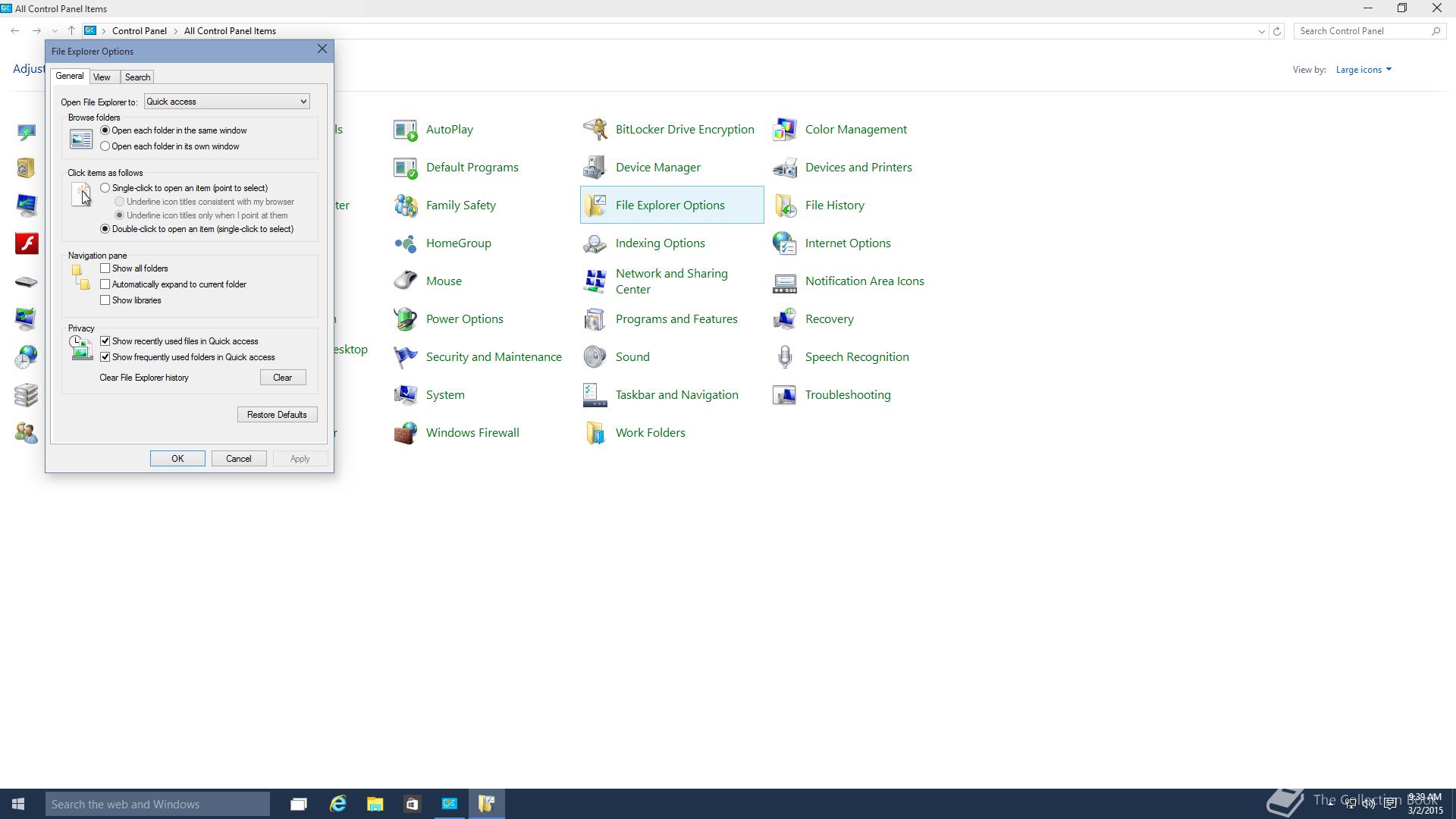Open the Sound link text
1456x819 pixels.
(x=632, y=357)
